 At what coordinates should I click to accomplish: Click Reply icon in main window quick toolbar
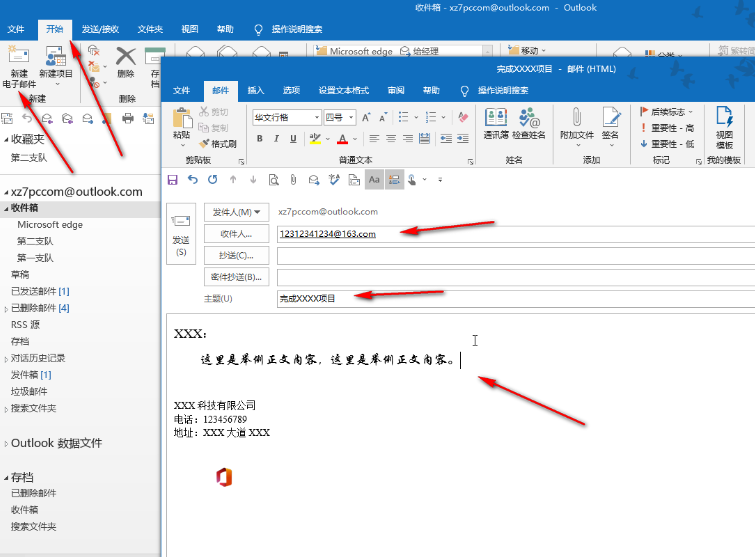[x=47, y=118]
